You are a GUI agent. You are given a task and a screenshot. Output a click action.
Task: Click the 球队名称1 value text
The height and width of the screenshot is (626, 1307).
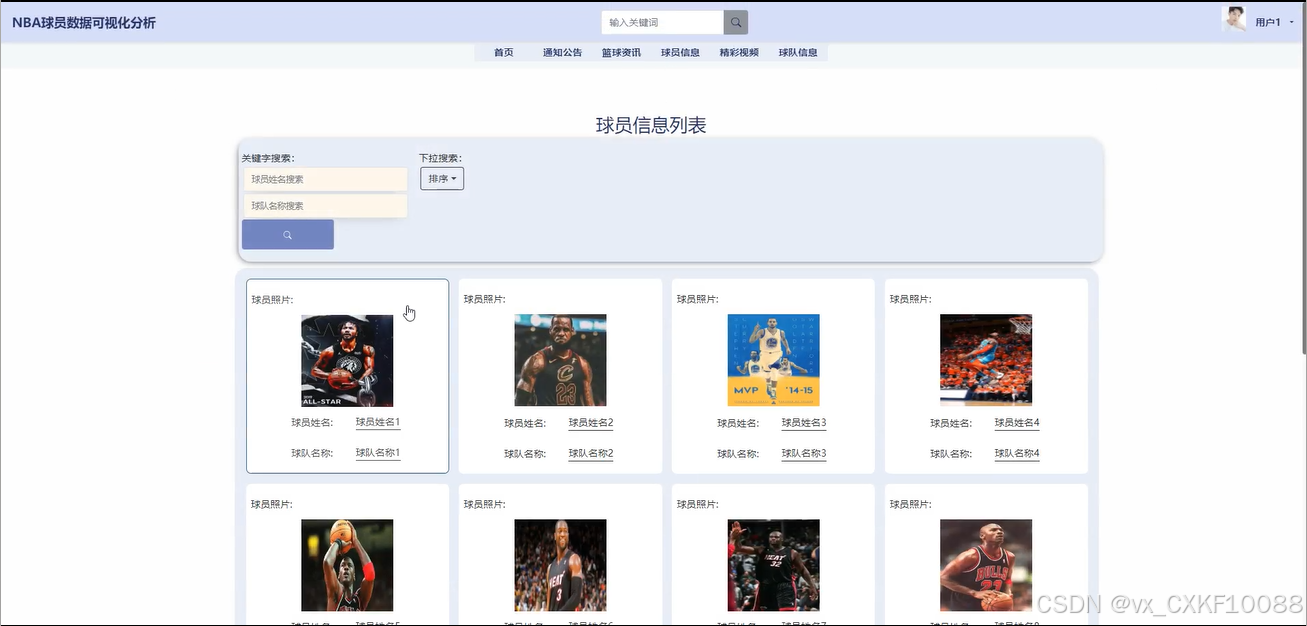[378, 453]
